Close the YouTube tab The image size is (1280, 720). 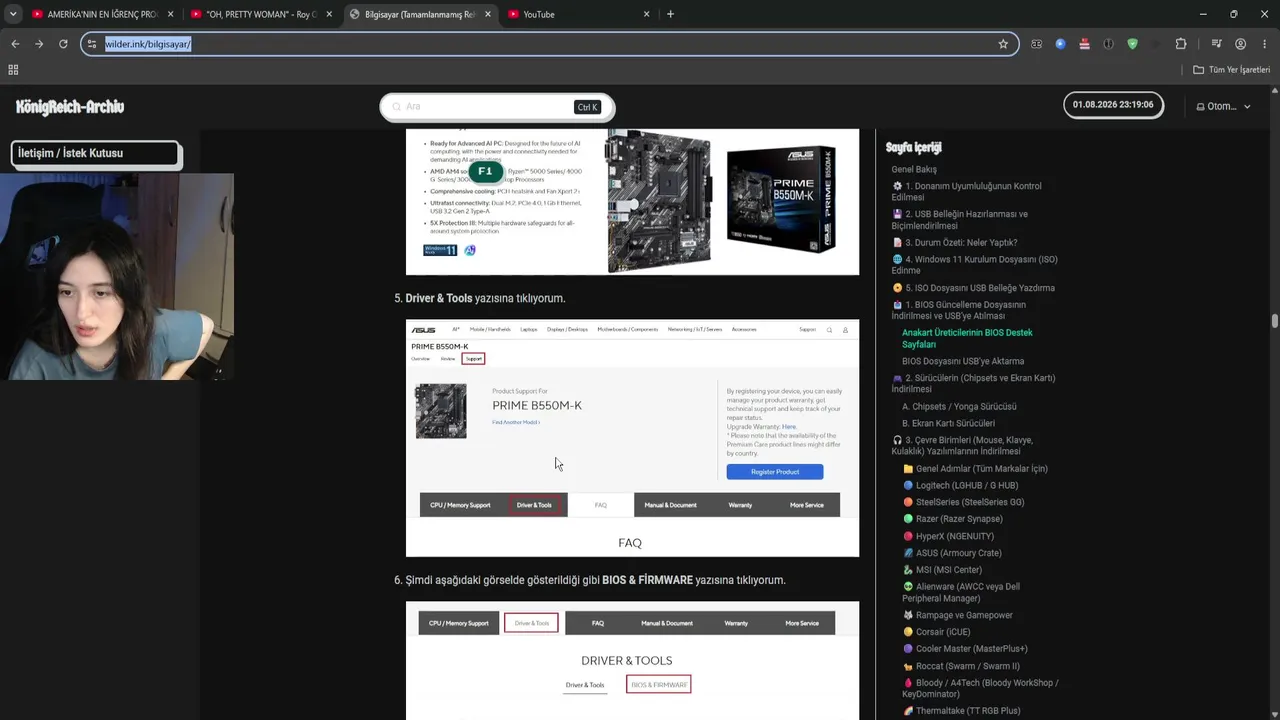tap(646, 14)
